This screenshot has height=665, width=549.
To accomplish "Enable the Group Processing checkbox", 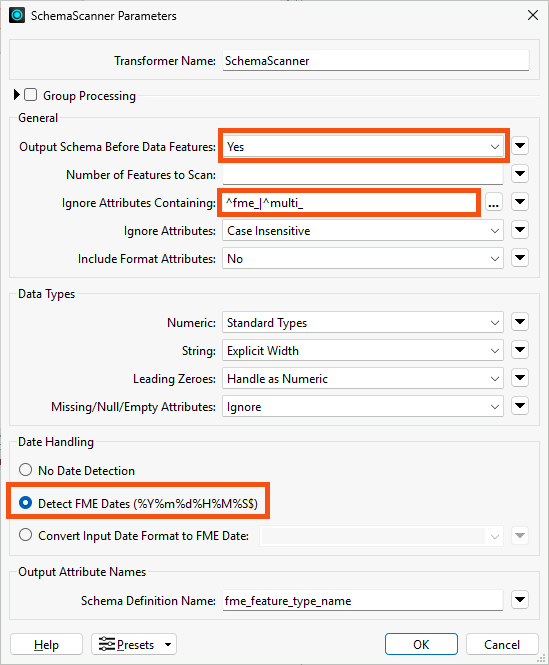I will (31, 95).
